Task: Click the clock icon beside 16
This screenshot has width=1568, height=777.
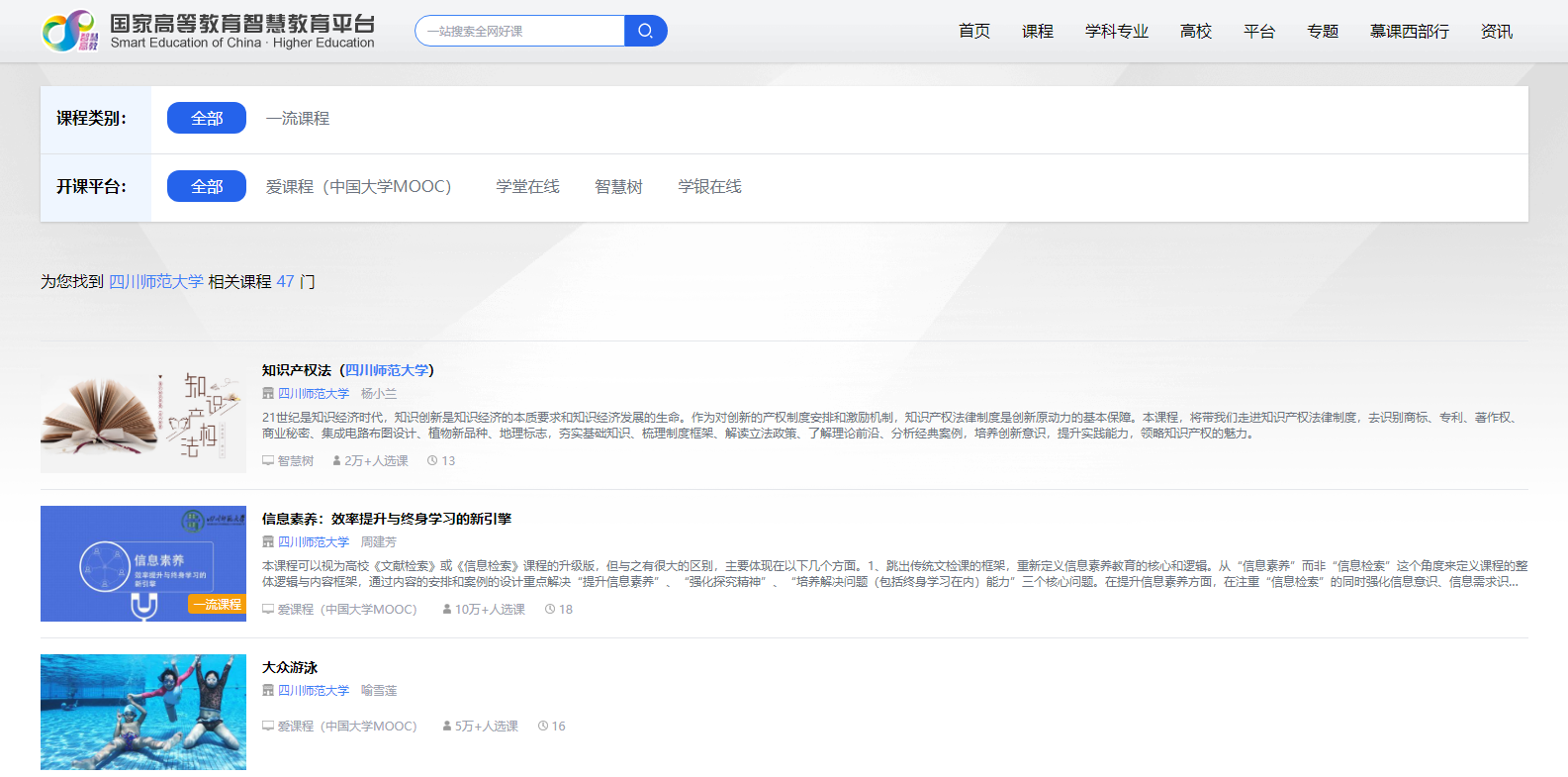Action: coord(543,727)
